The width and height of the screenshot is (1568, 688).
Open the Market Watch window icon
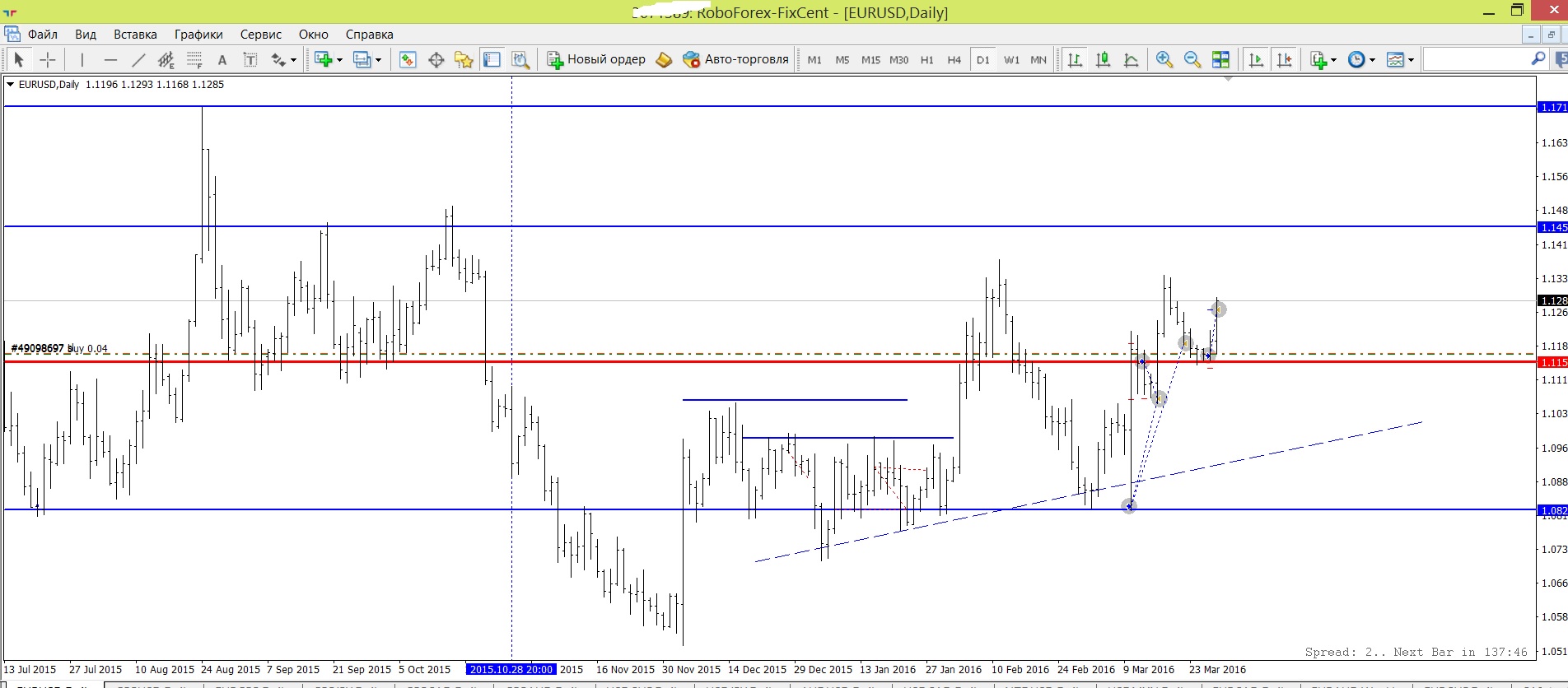coord(408,59)
